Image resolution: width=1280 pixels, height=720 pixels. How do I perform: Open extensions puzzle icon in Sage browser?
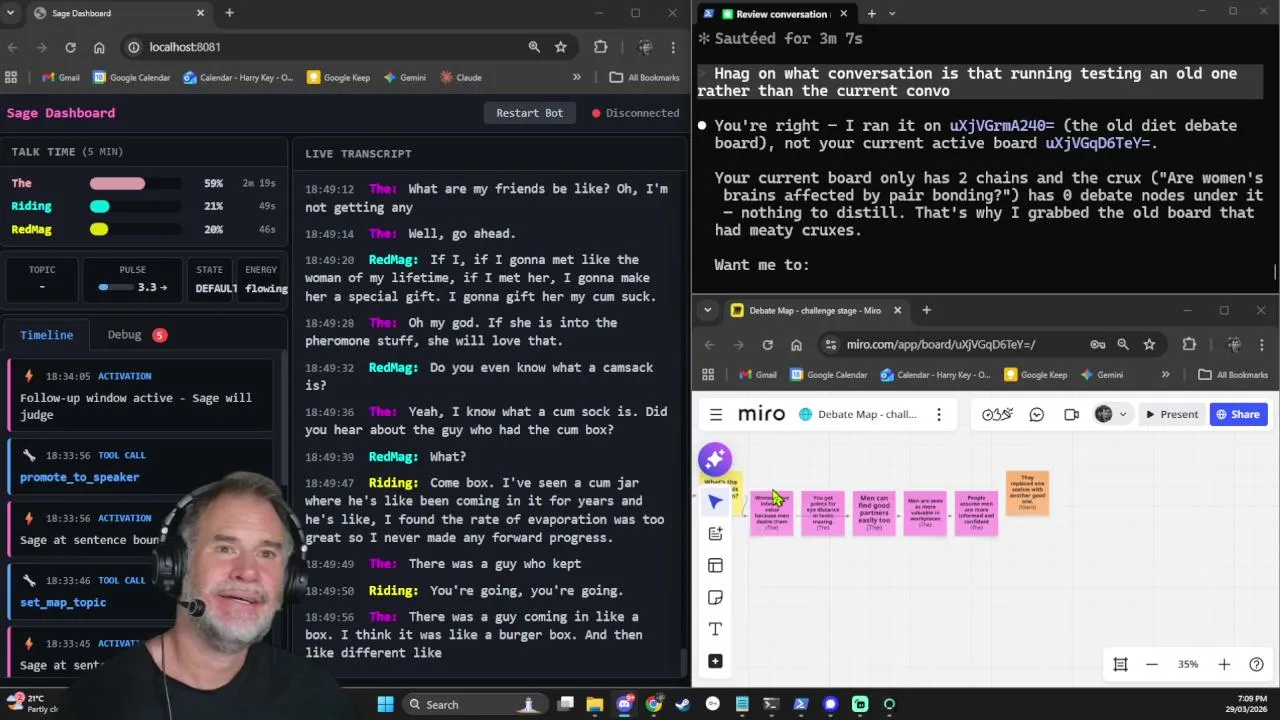(x=600, y=47)
